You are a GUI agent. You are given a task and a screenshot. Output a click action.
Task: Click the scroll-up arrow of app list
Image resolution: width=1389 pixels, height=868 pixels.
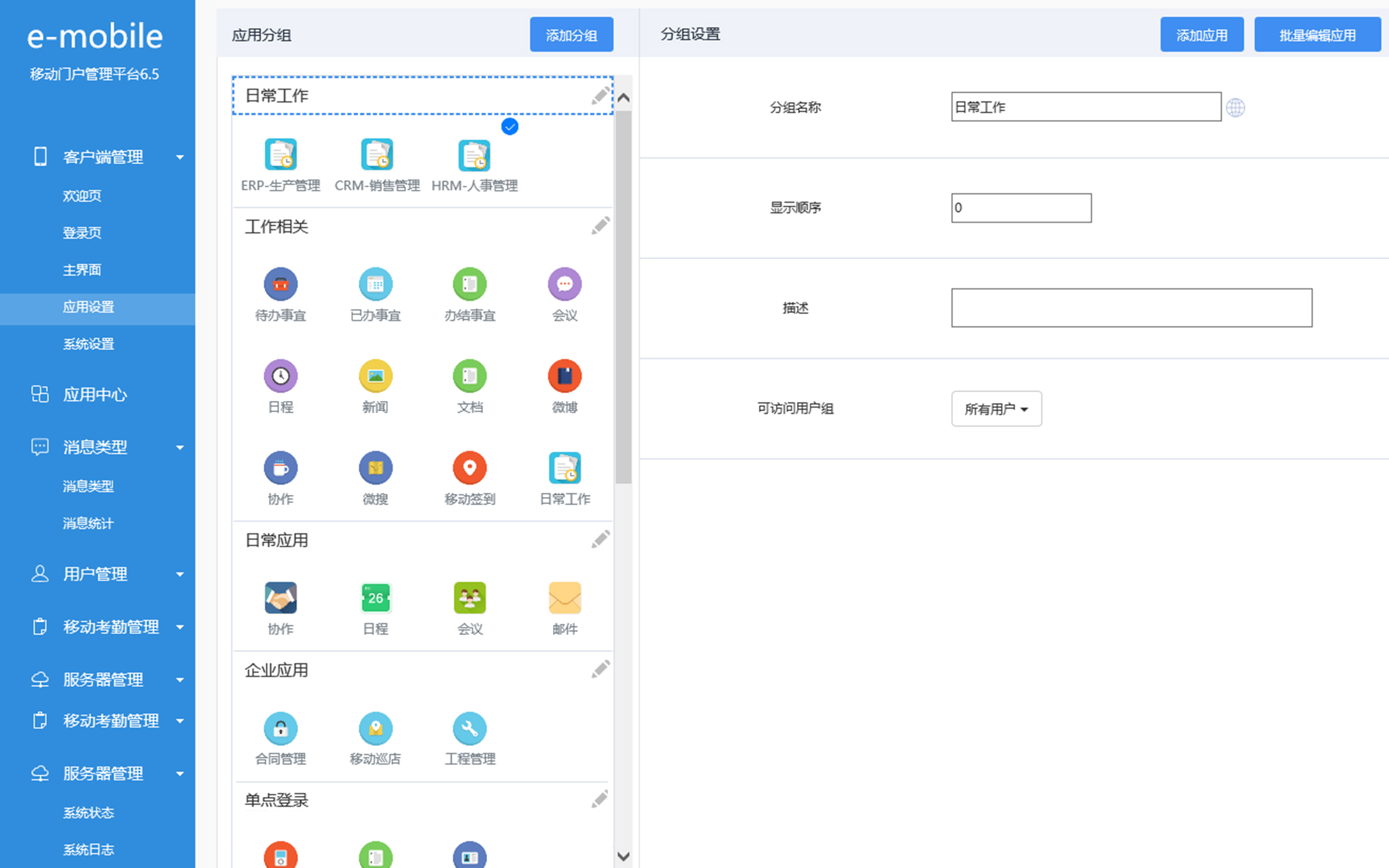623,98
